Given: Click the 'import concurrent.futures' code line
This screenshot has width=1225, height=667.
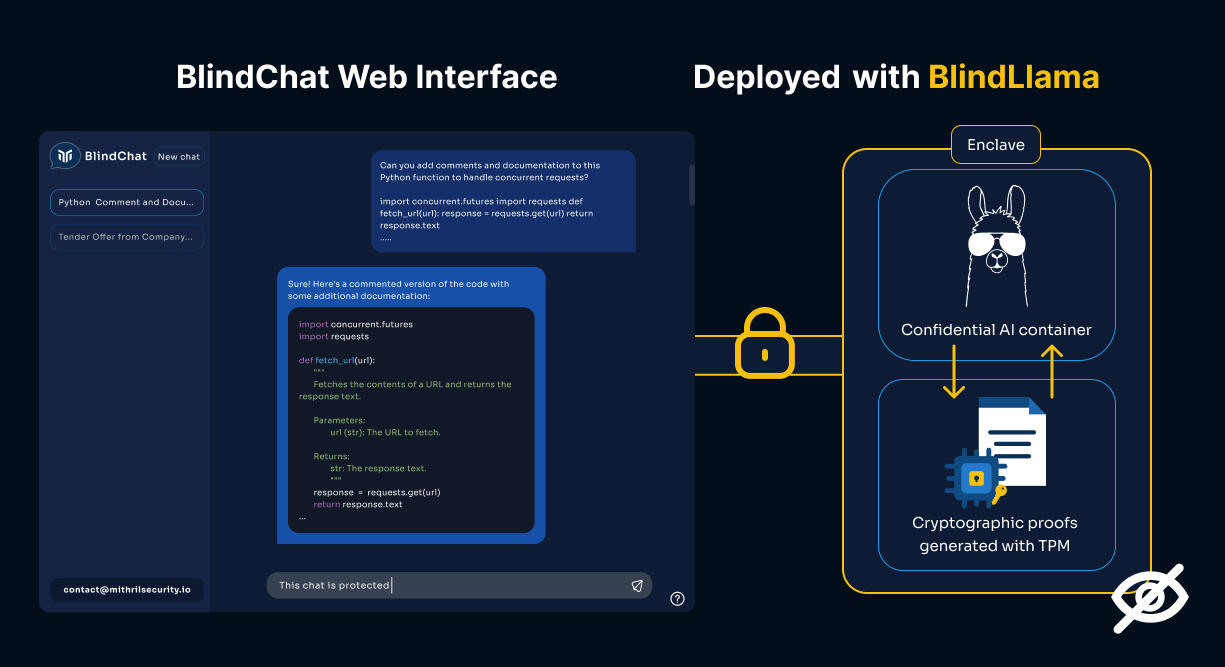Looking at the screenshot, I should coord(355,324).
